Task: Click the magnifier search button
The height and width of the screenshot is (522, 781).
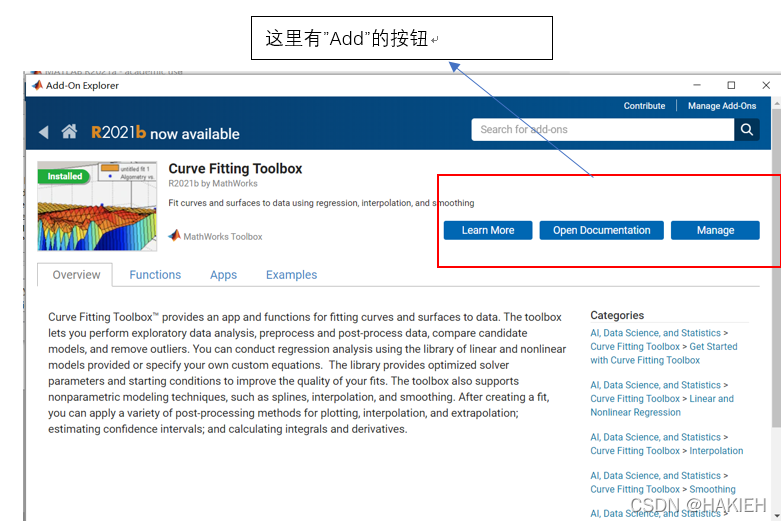Action: point(747,130)
